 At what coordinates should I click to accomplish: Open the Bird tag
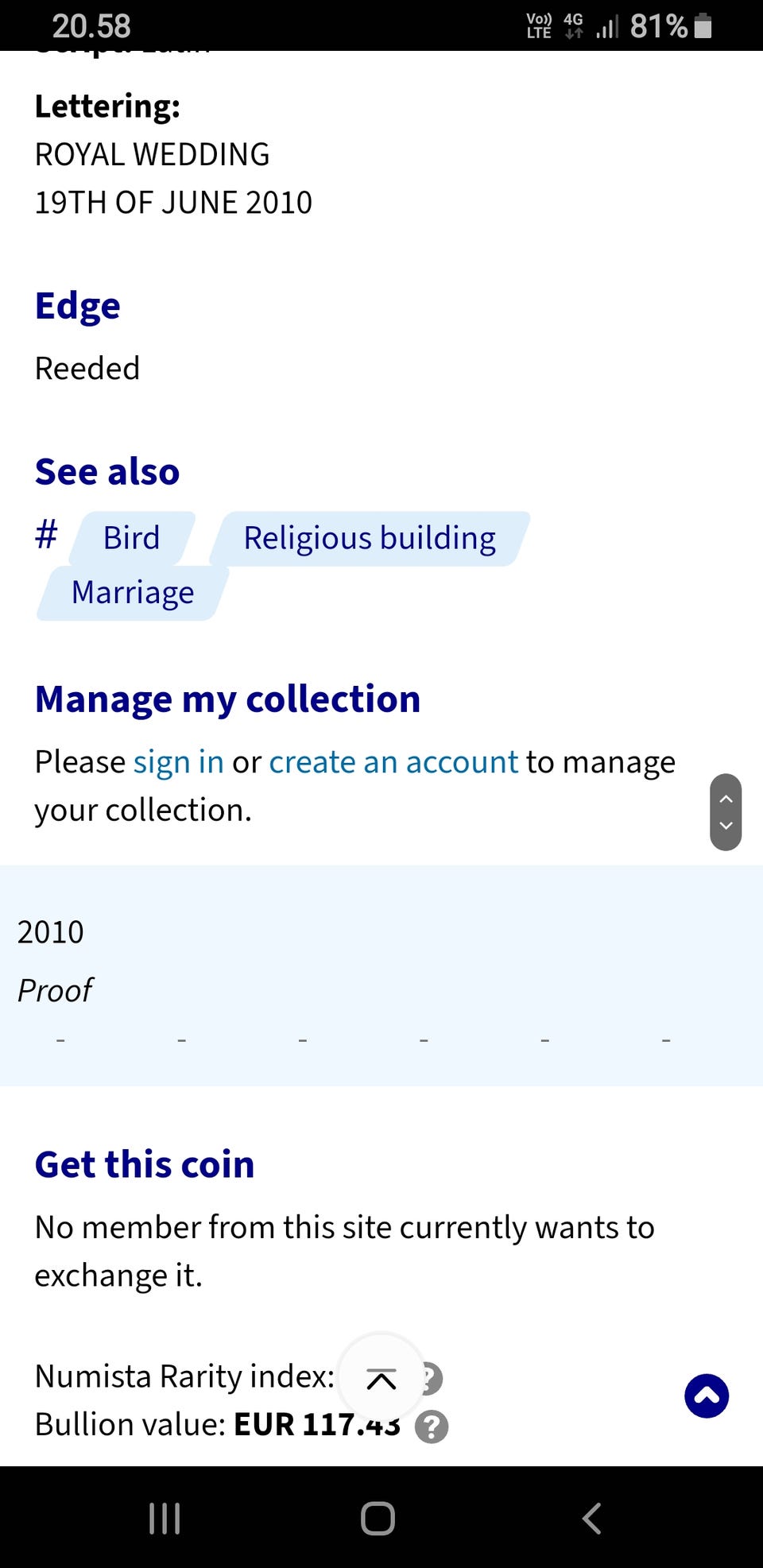point(132,538)
